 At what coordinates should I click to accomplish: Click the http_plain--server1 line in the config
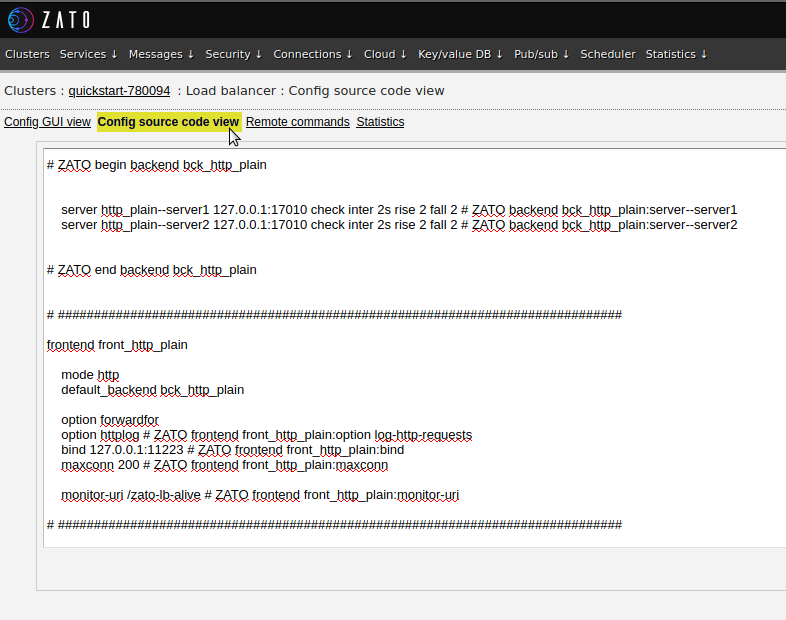398,210
